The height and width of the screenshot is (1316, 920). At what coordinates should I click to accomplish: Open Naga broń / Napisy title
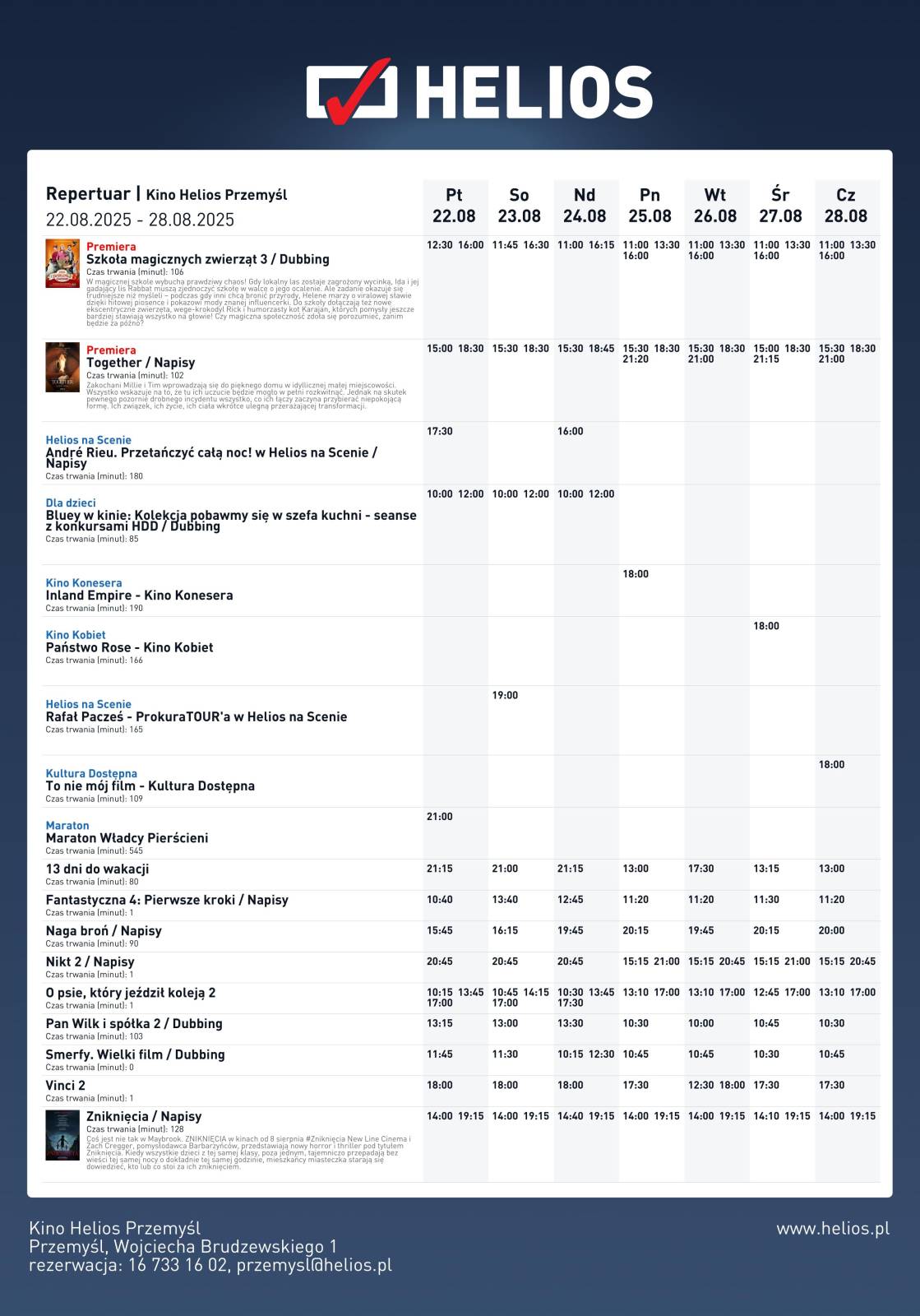[x=104, y=931]
